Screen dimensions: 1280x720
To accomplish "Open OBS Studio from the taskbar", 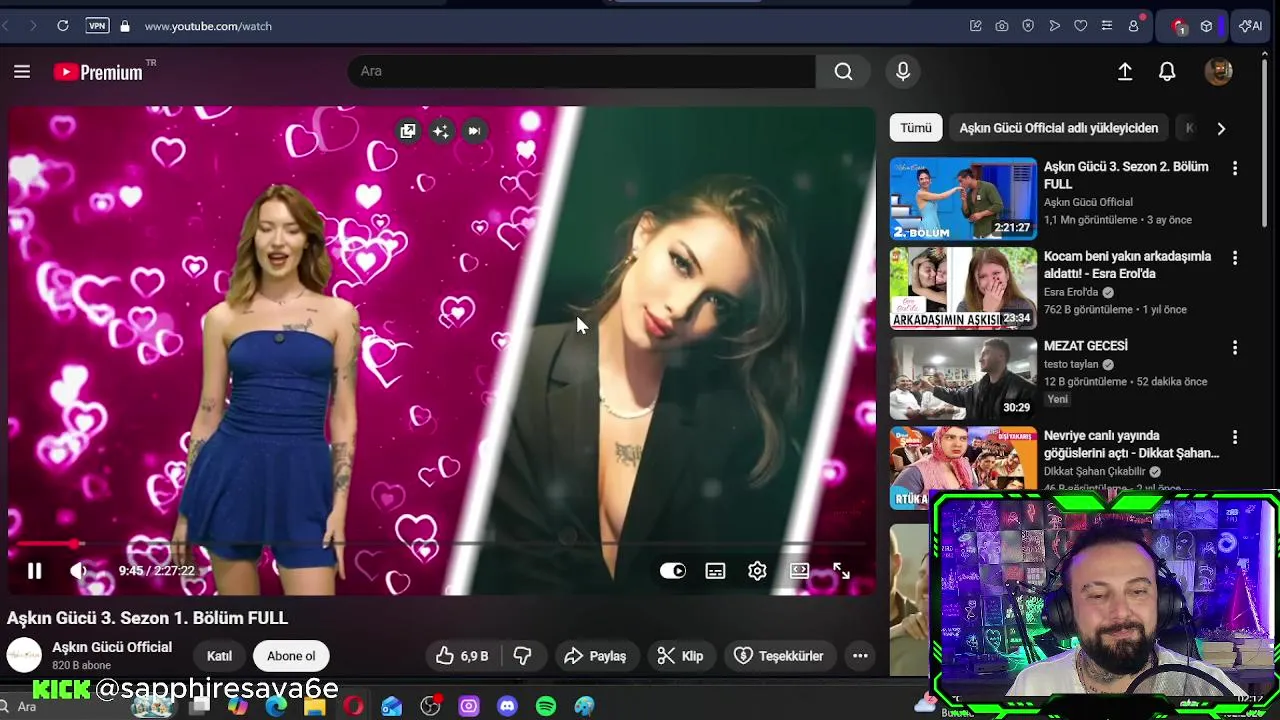I will coord(430,706).
